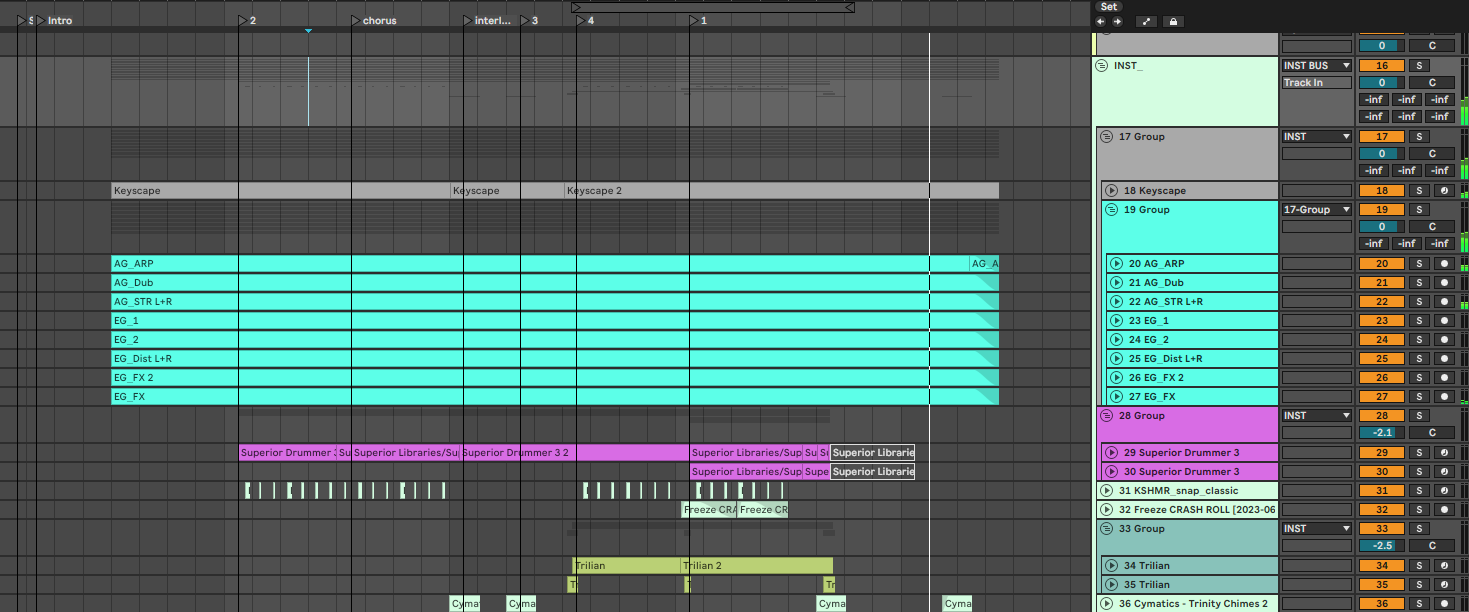The height and width of the screenshot is (612, 1469).
Task: Click the play icon on 22 AG_STR L+R track
Action: (1117, 302)
